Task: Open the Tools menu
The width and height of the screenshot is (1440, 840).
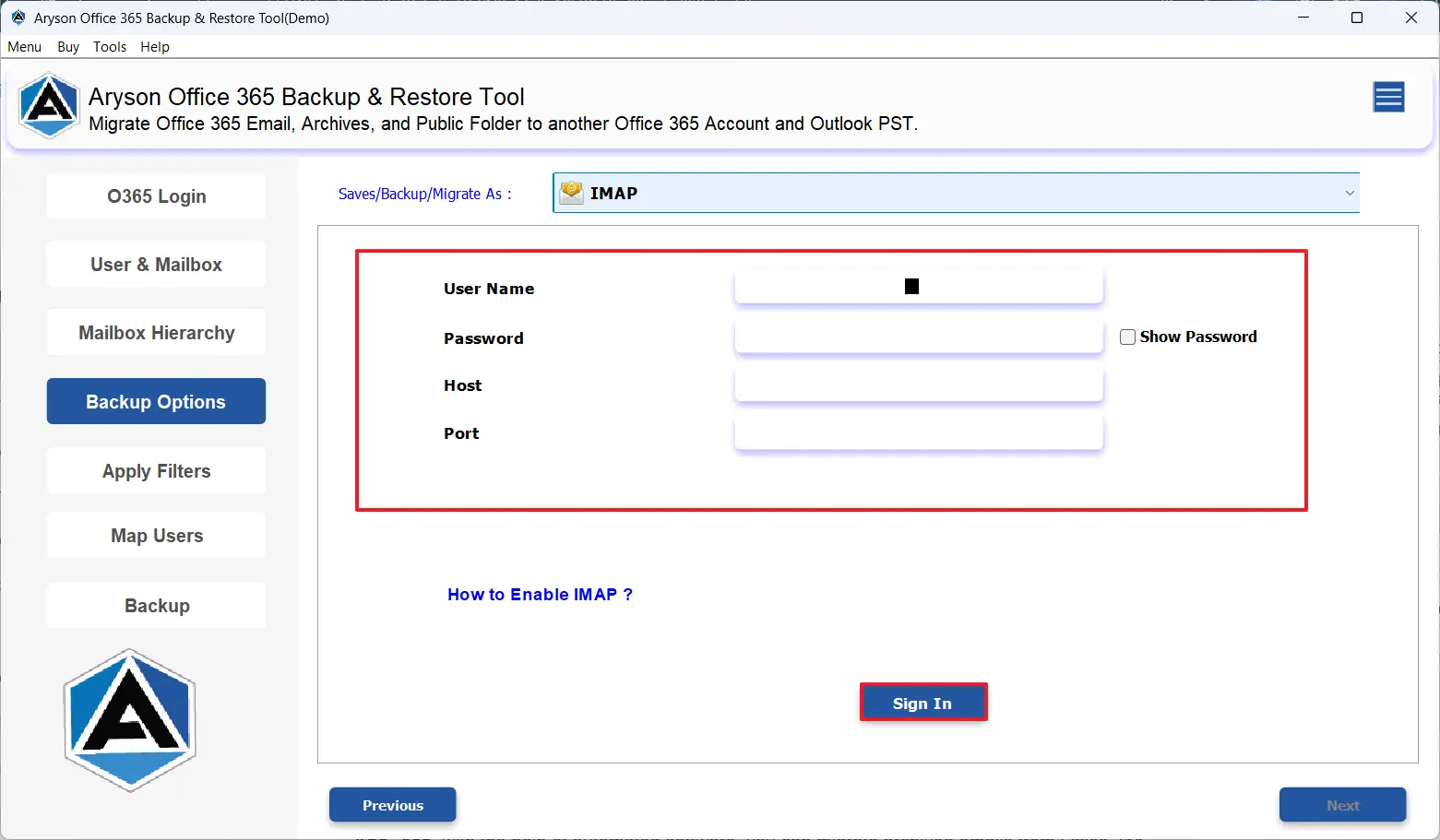Action: [x=110, y=47]
